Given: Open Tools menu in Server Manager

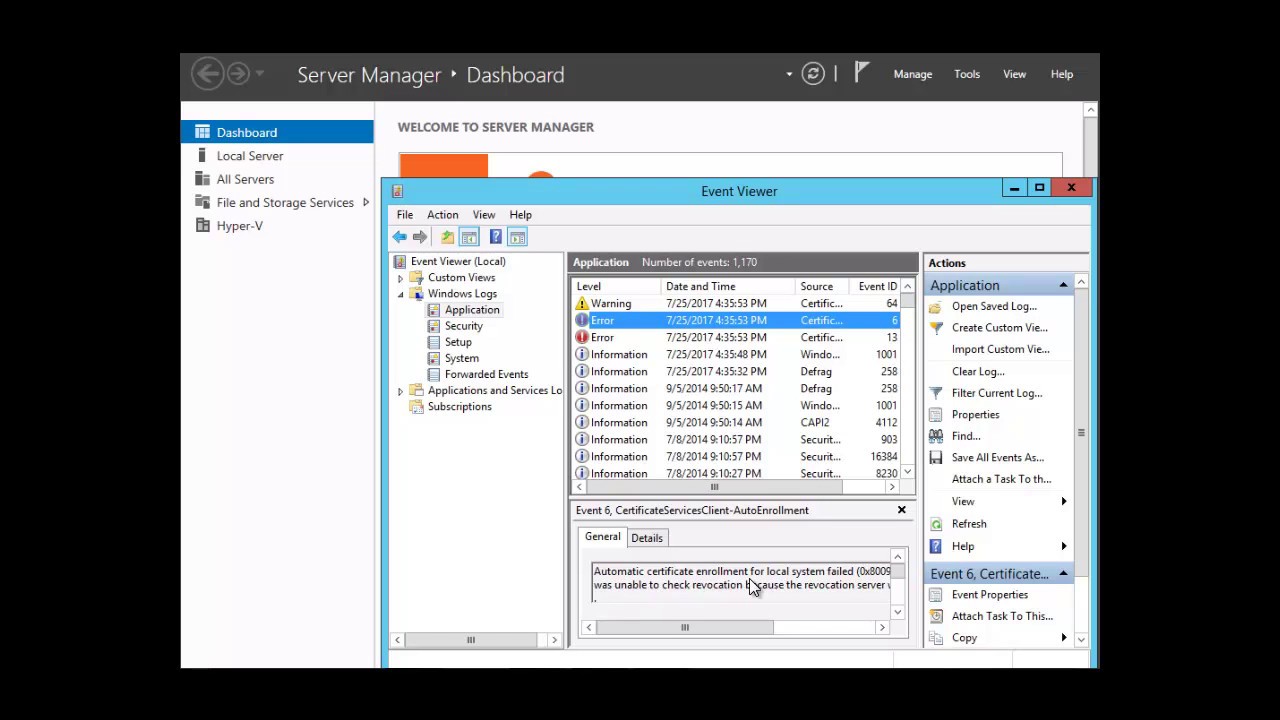Looking at the screenshot, I should click(967, 74).
